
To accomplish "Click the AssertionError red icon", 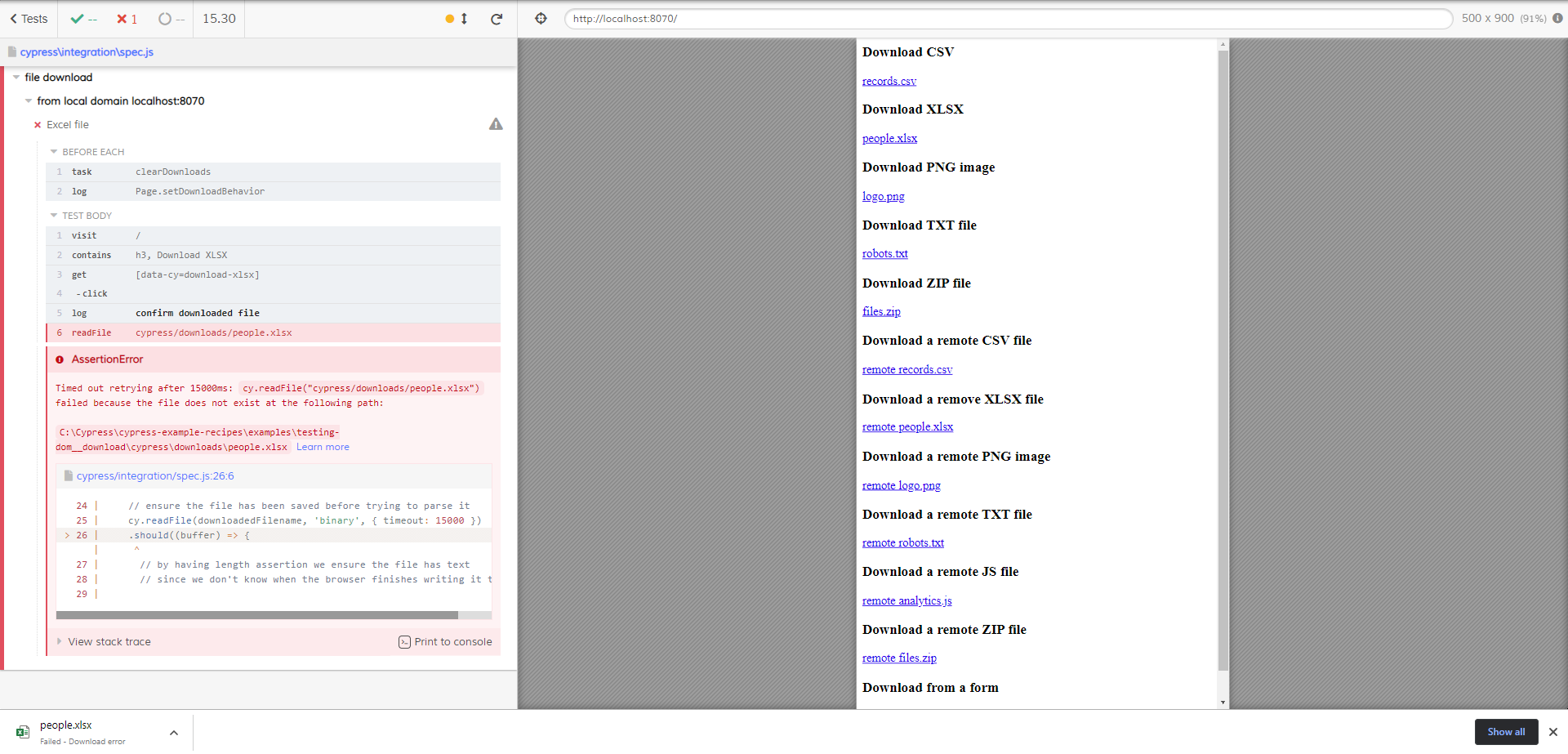I will 60,359.
